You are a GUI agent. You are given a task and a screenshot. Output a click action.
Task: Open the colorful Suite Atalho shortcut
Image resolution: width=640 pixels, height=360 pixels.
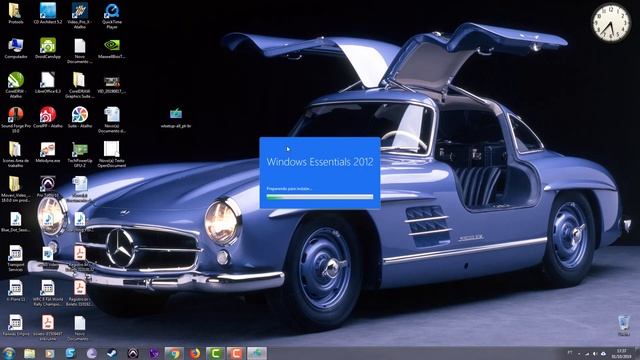point(80,117)
